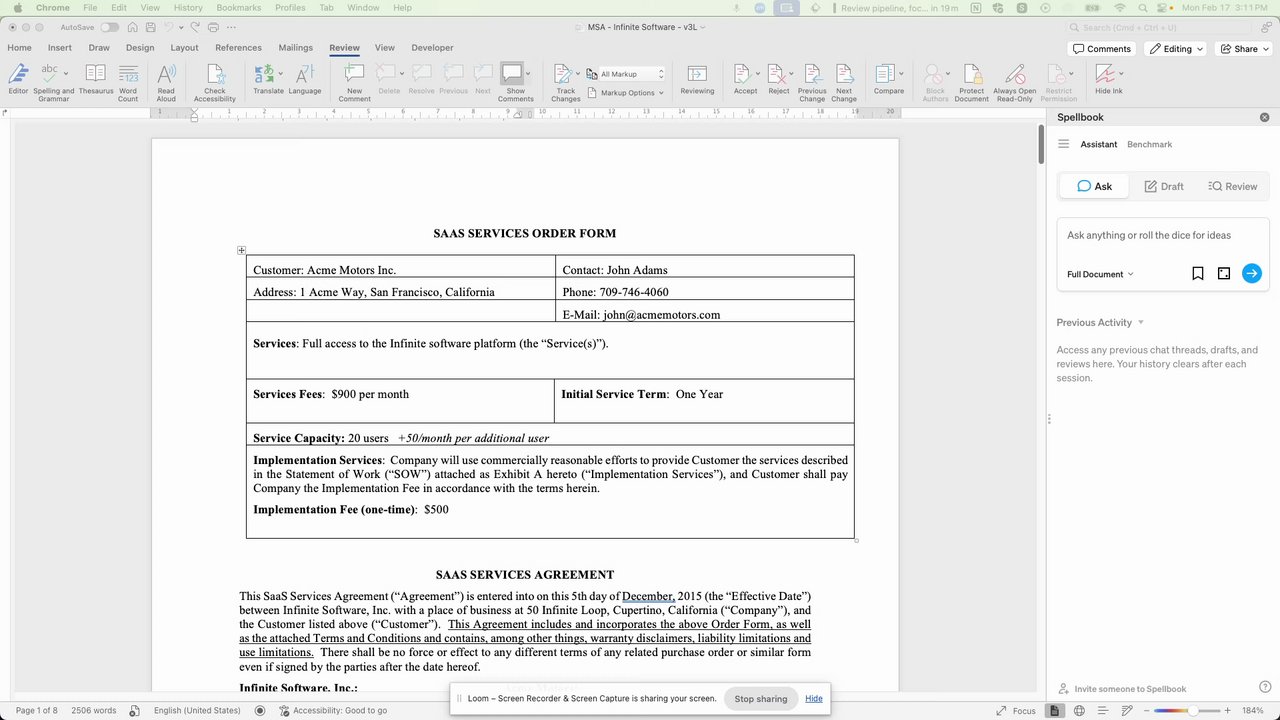Insert a New Comment

pos(354,82)
